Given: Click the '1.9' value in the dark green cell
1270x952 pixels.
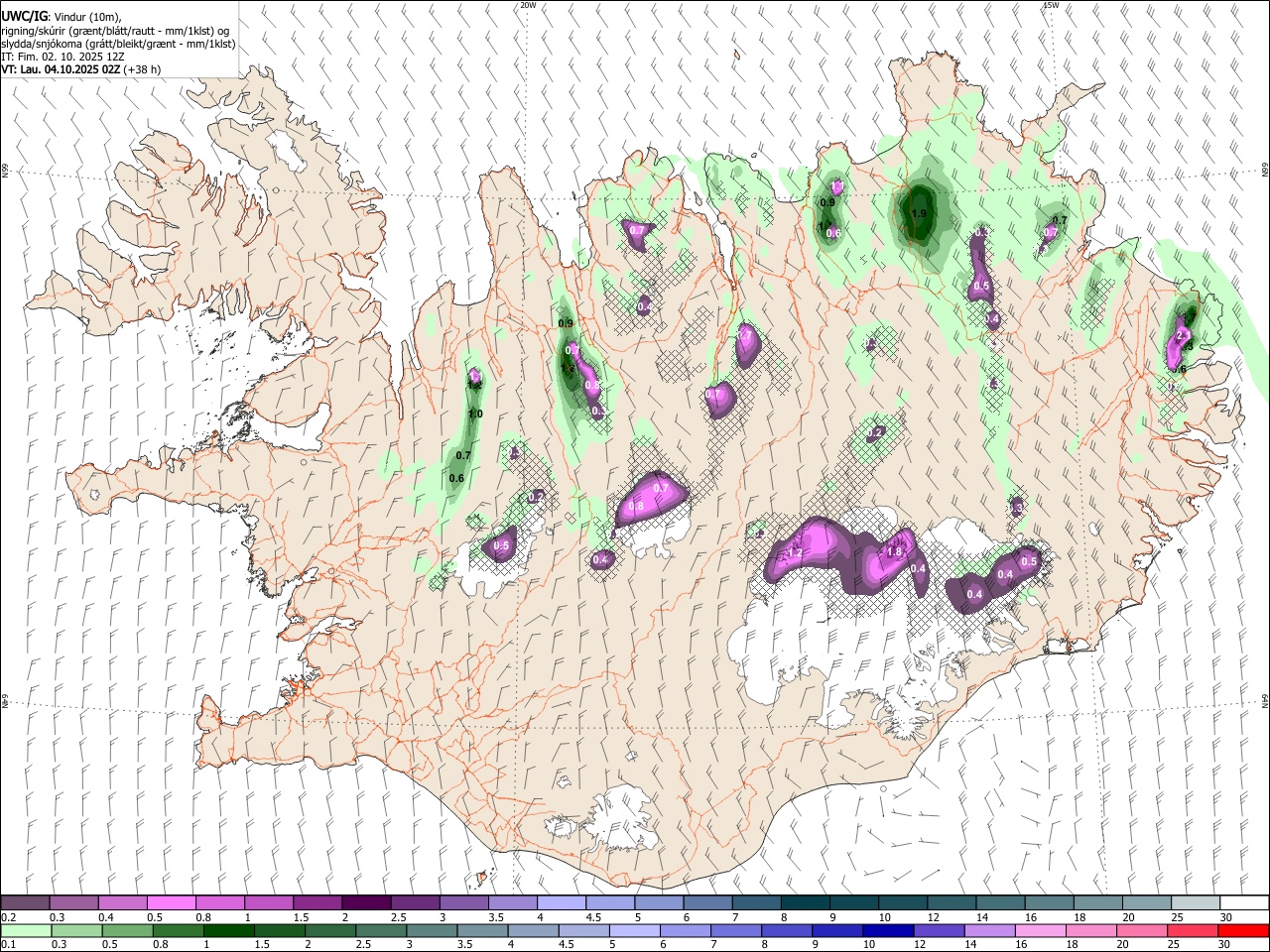Looking at the screenshot, I should tap(919, 213).
